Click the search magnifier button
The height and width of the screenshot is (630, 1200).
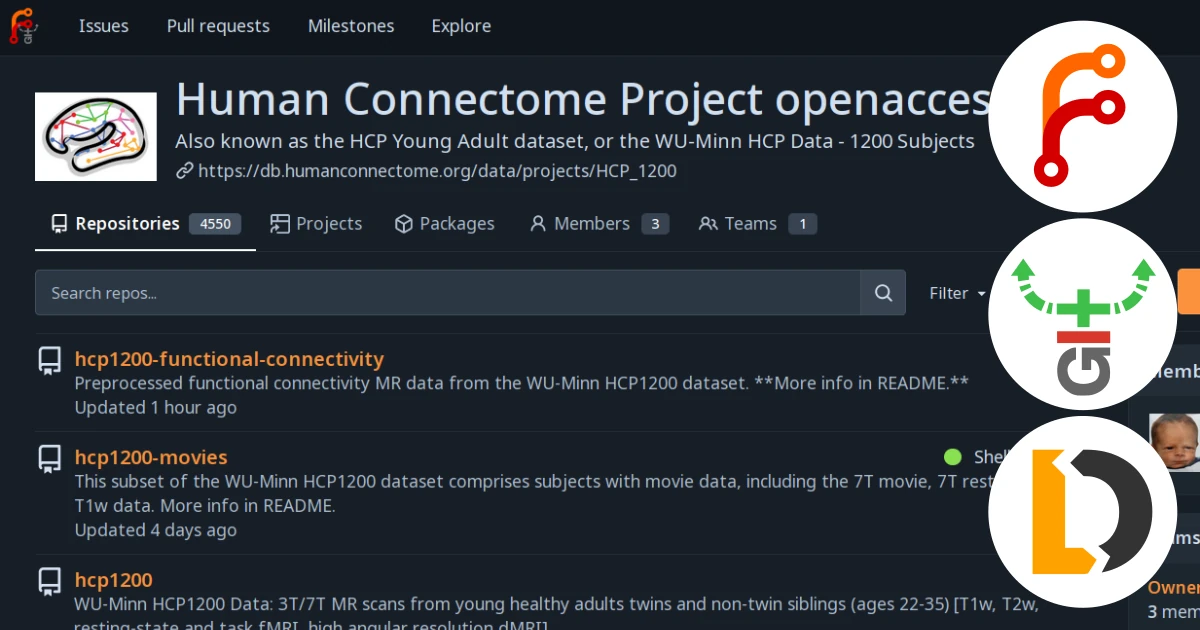point(883,293)
